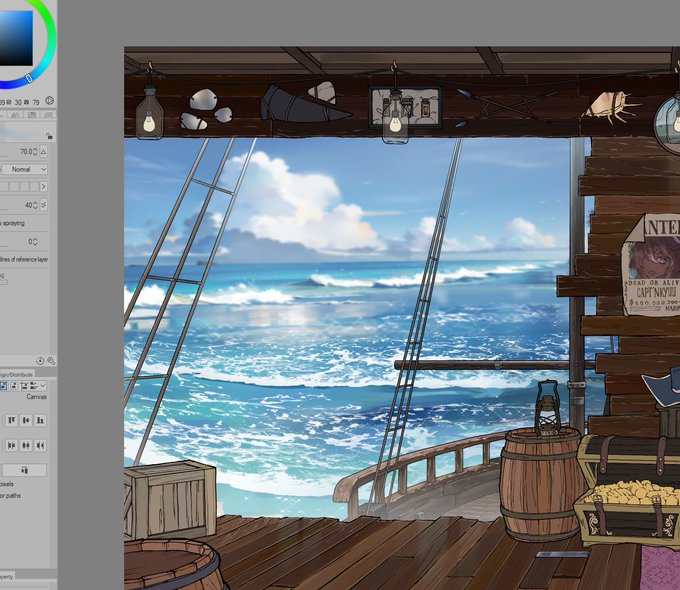Image resolution: width=680 pixels, height=590 pixels.
Task: Distribute layers by right edges
Action: (x=40, y=446)
